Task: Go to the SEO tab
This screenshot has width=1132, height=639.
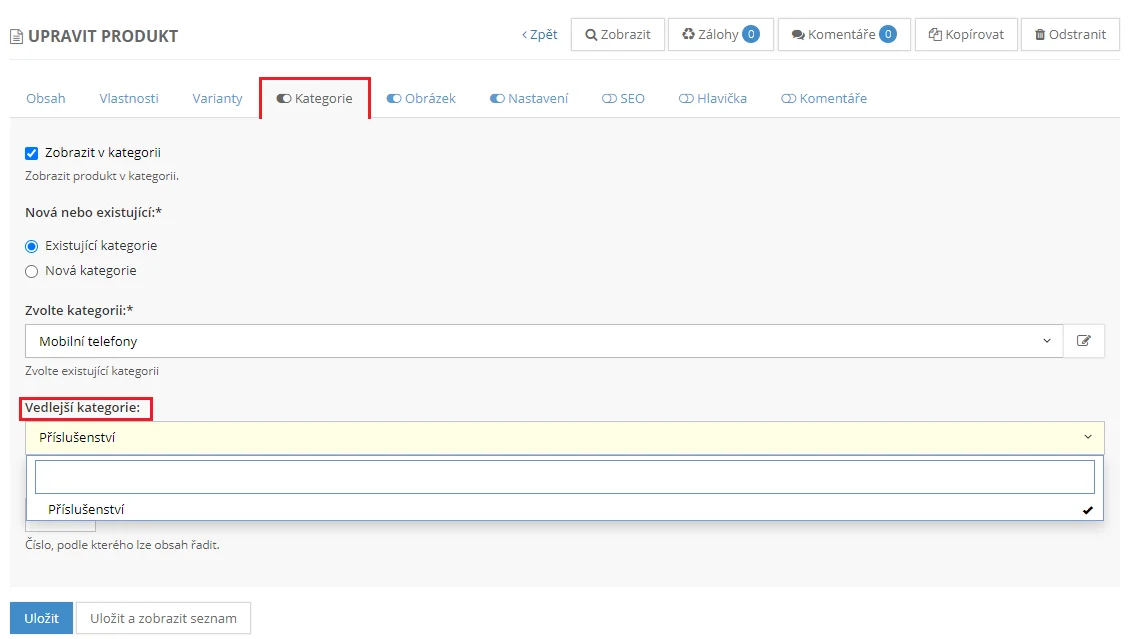Action: point(623,98)
